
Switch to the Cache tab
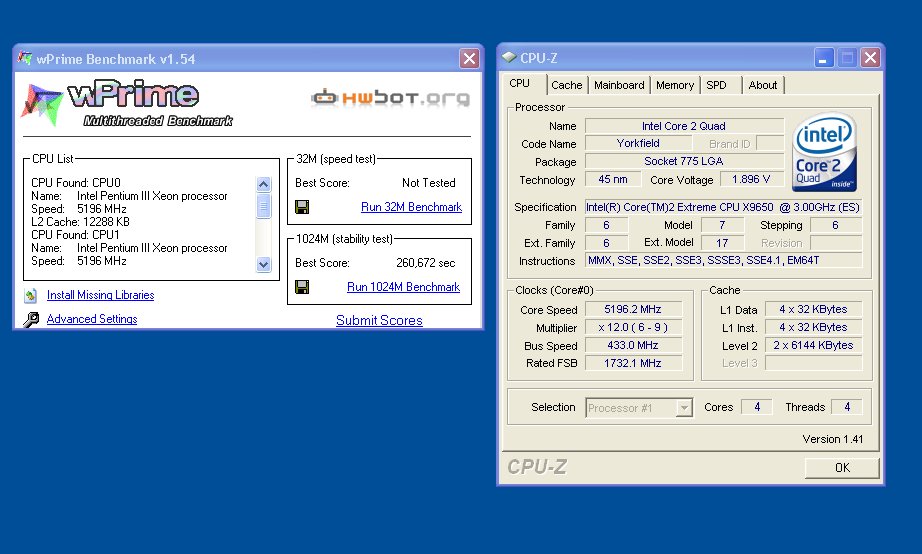point(567,85)
